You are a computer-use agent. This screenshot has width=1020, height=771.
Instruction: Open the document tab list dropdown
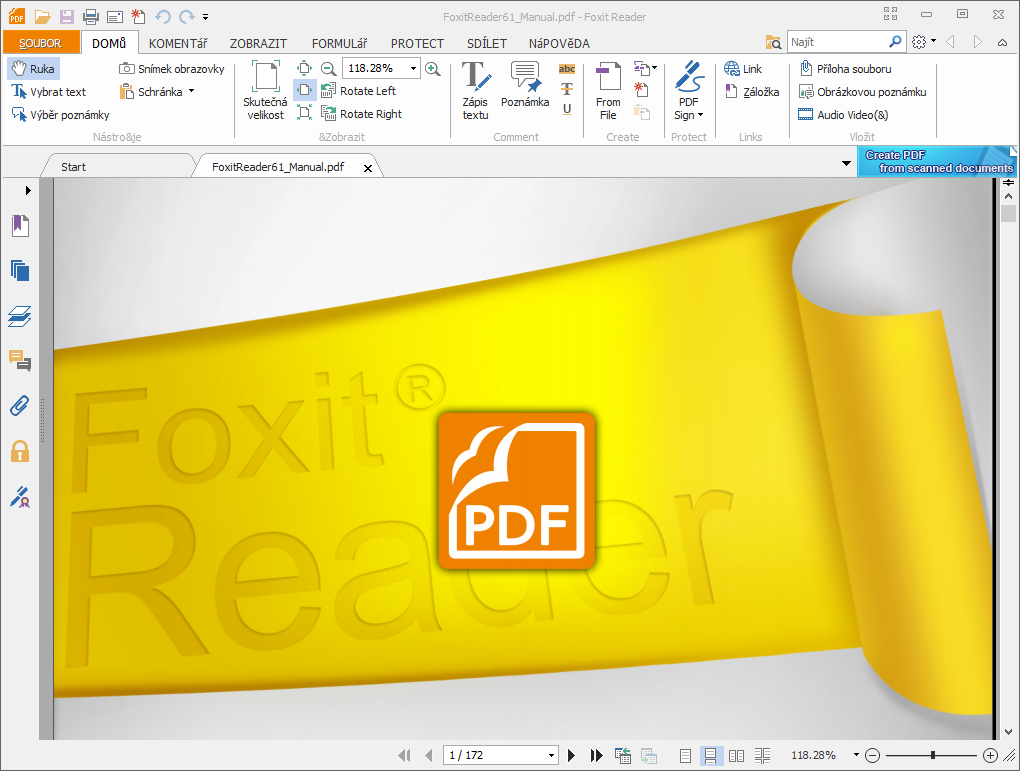846,163
